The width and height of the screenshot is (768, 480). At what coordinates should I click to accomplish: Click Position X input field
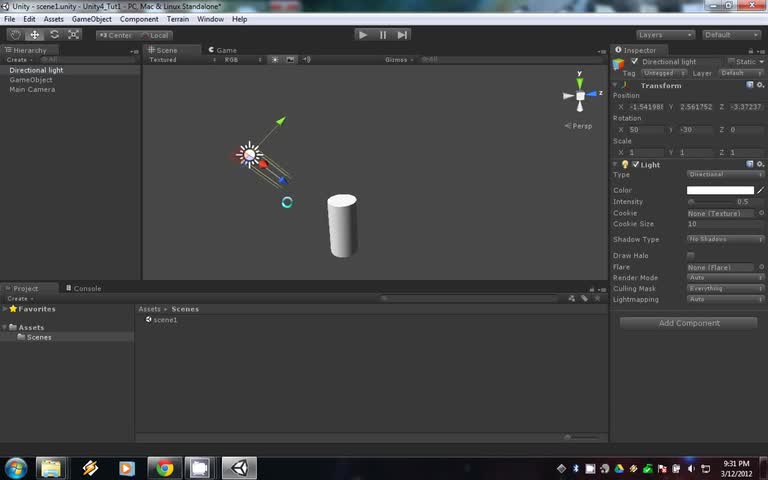point(646,107)
